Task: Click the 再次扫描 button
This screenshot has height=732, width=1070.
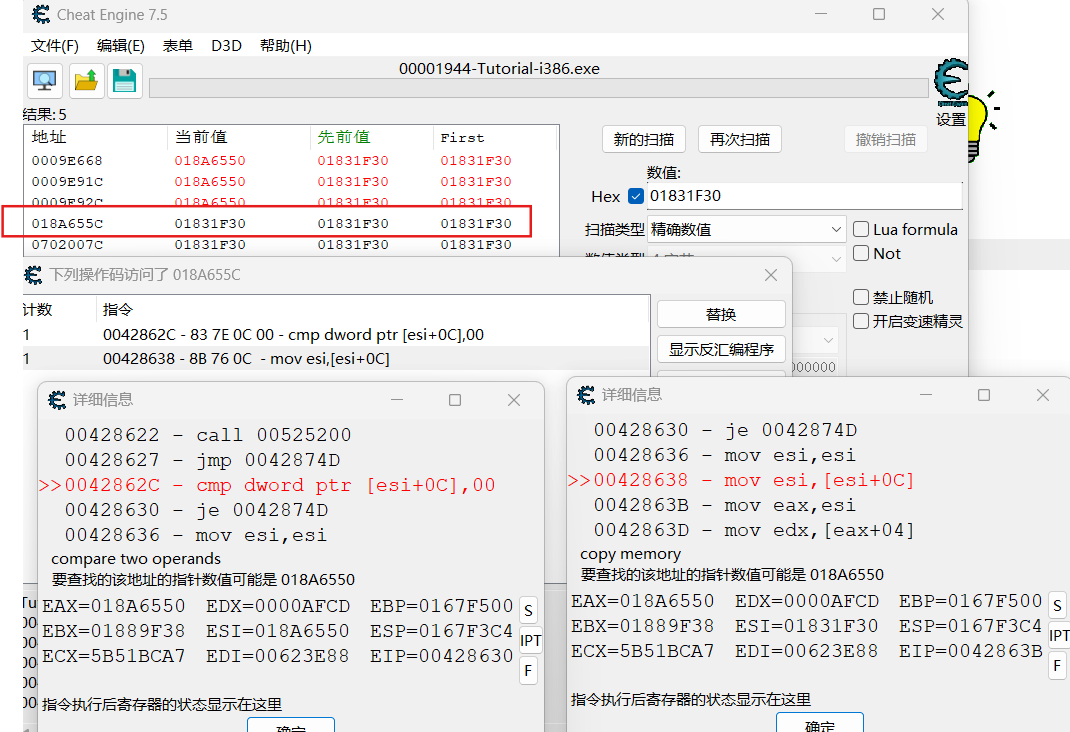Action: click(739, 139)
